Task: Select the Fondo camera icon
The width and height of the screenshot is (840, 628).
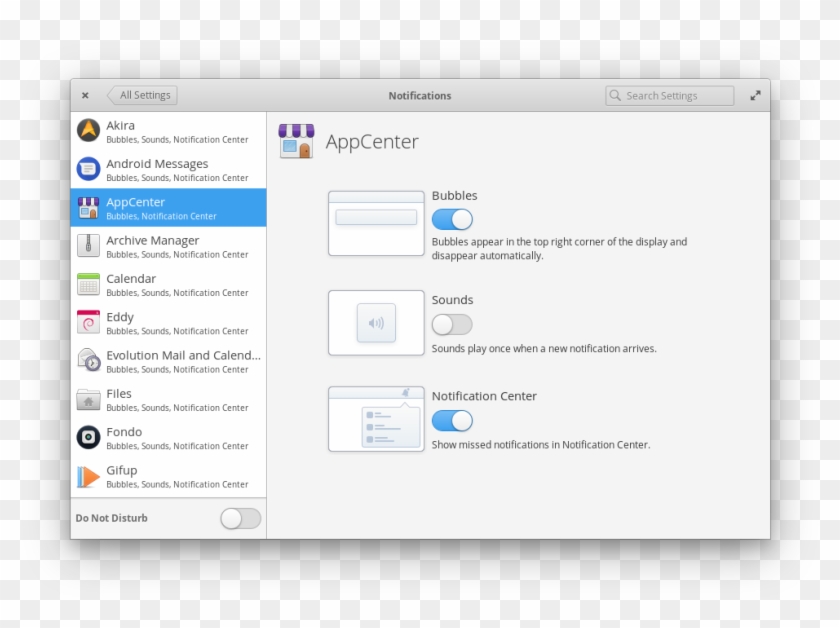Action: point(88,437)
